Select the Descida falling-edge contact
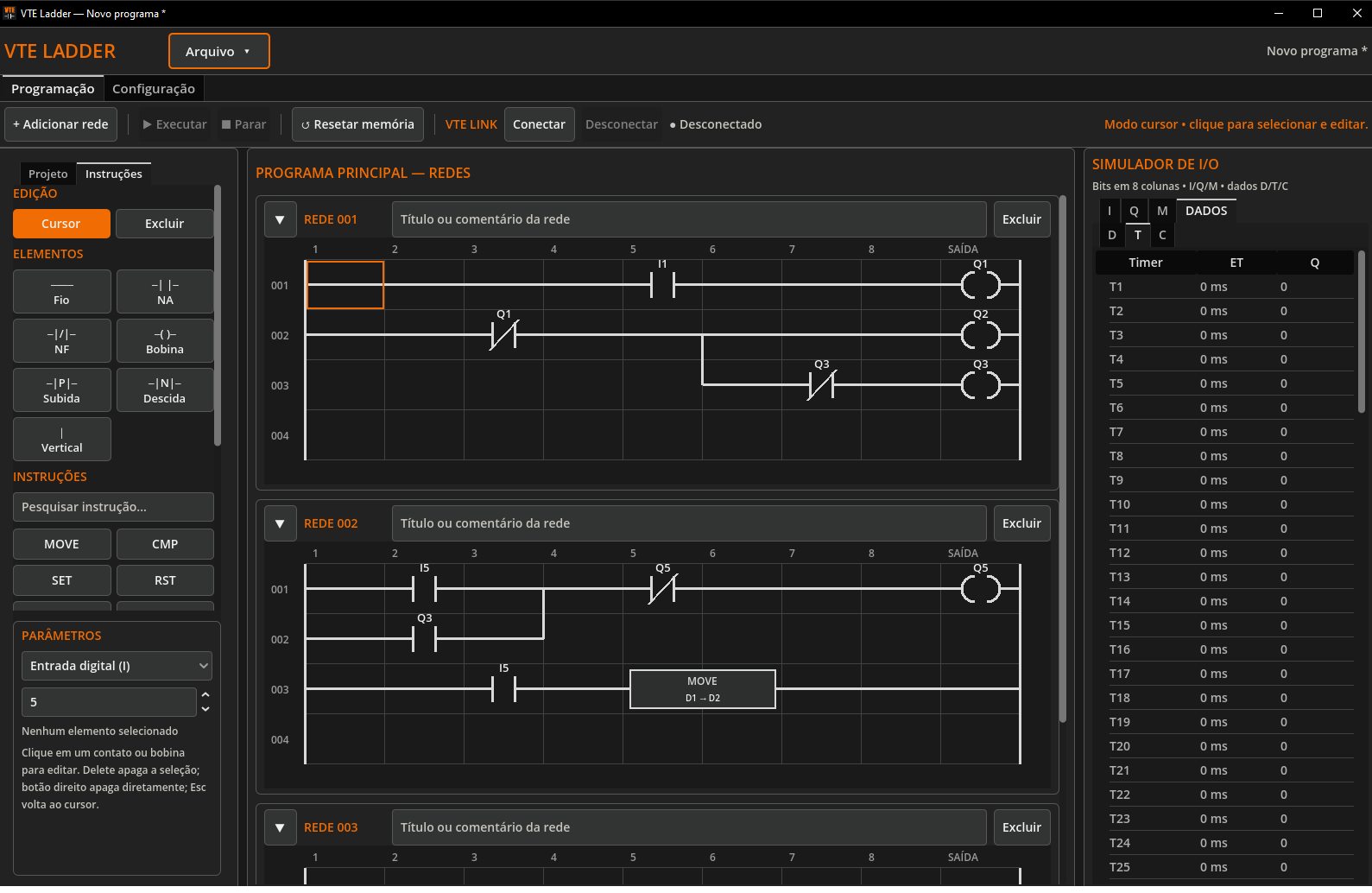This screenshot has width=1372, height=893. (165, 389)
